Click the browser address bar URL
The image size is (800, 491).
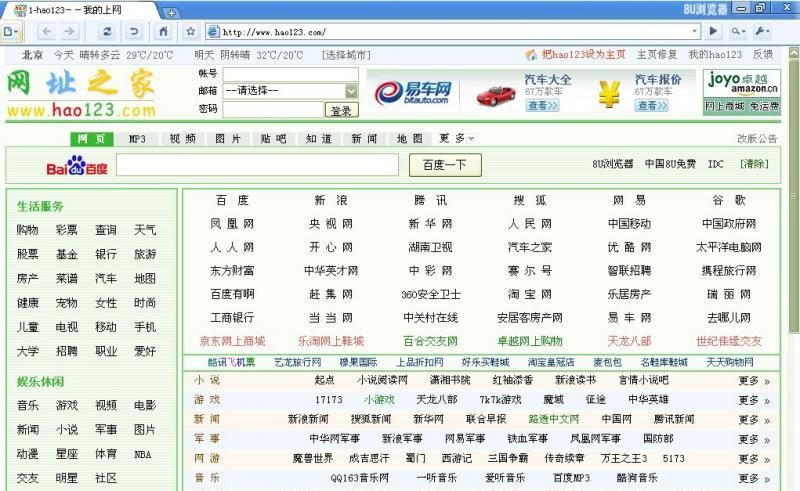coord(274,32)
